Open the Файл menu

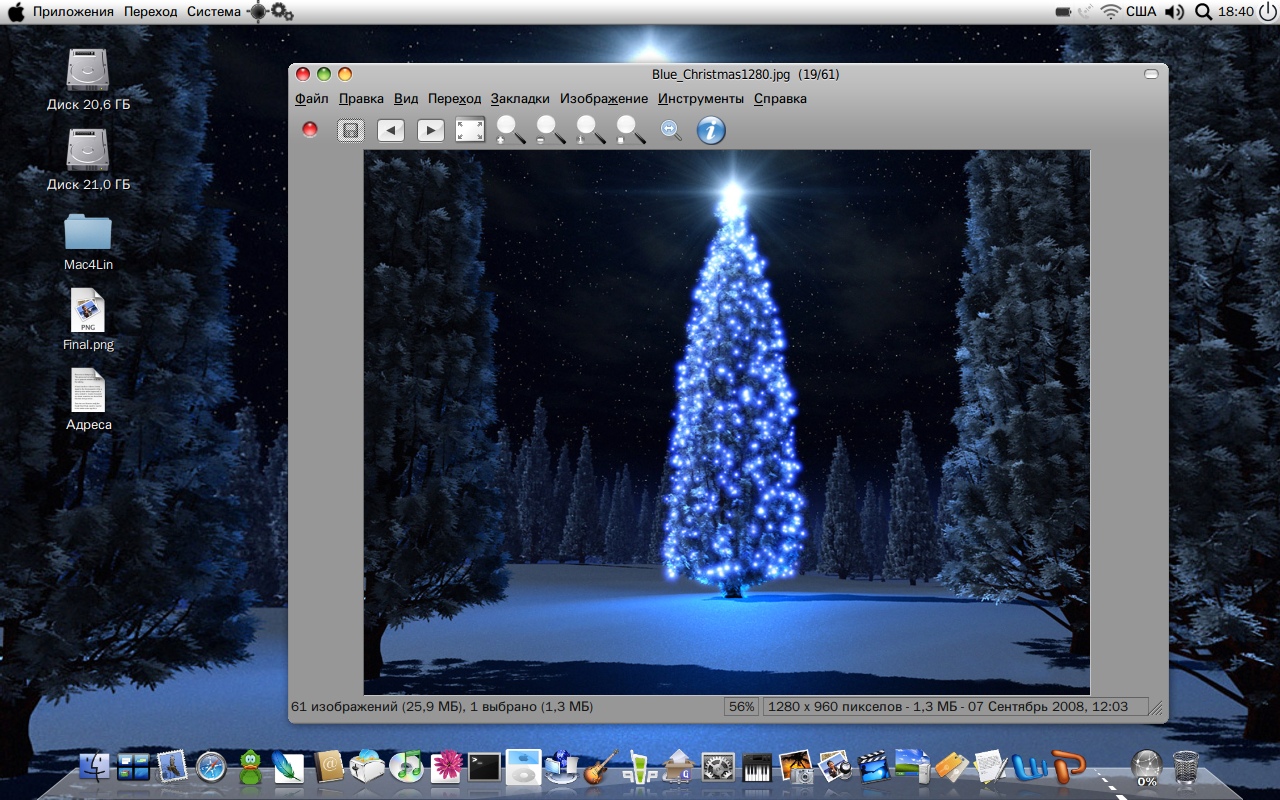tap(312, 99)
